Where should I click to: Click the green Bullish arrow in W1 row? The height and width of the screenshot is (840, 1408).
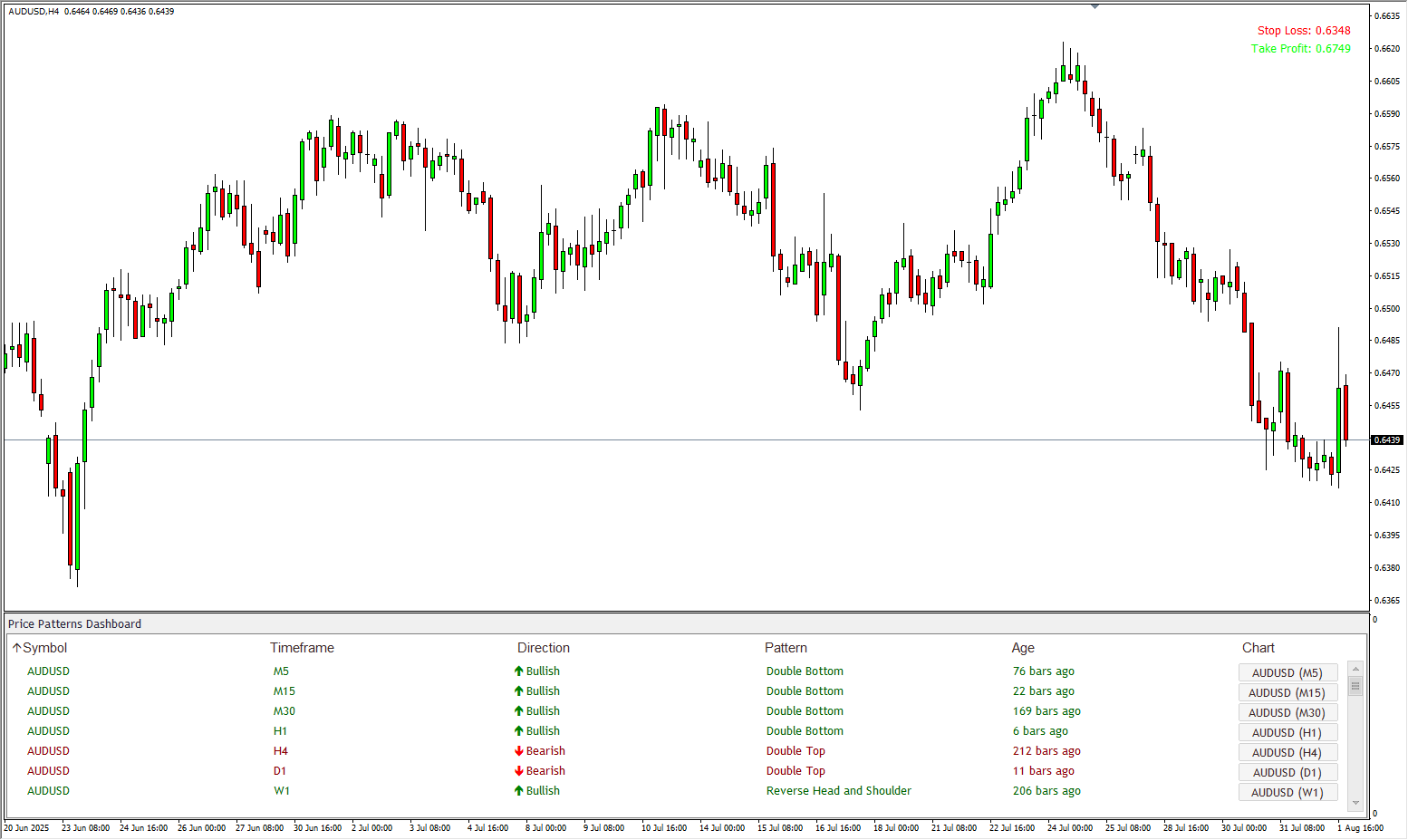tap(518, 791)
